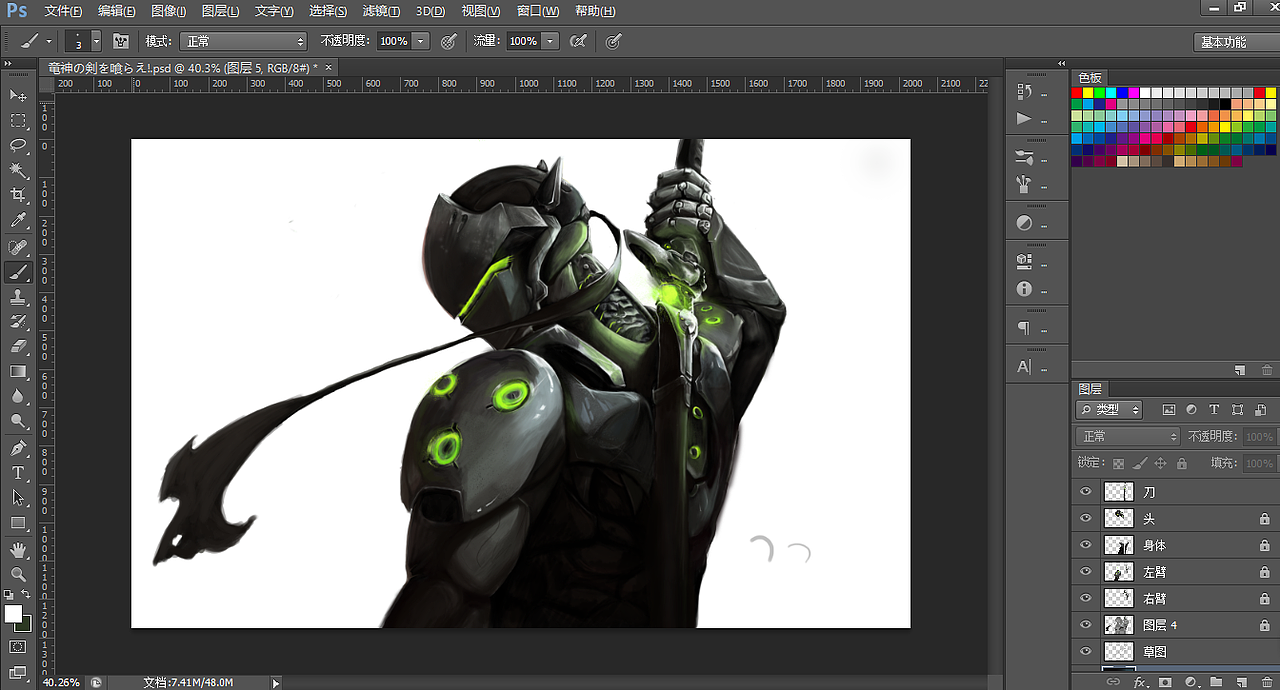Switch to the 色板 swatches tab

click(x=1090, y=77)
